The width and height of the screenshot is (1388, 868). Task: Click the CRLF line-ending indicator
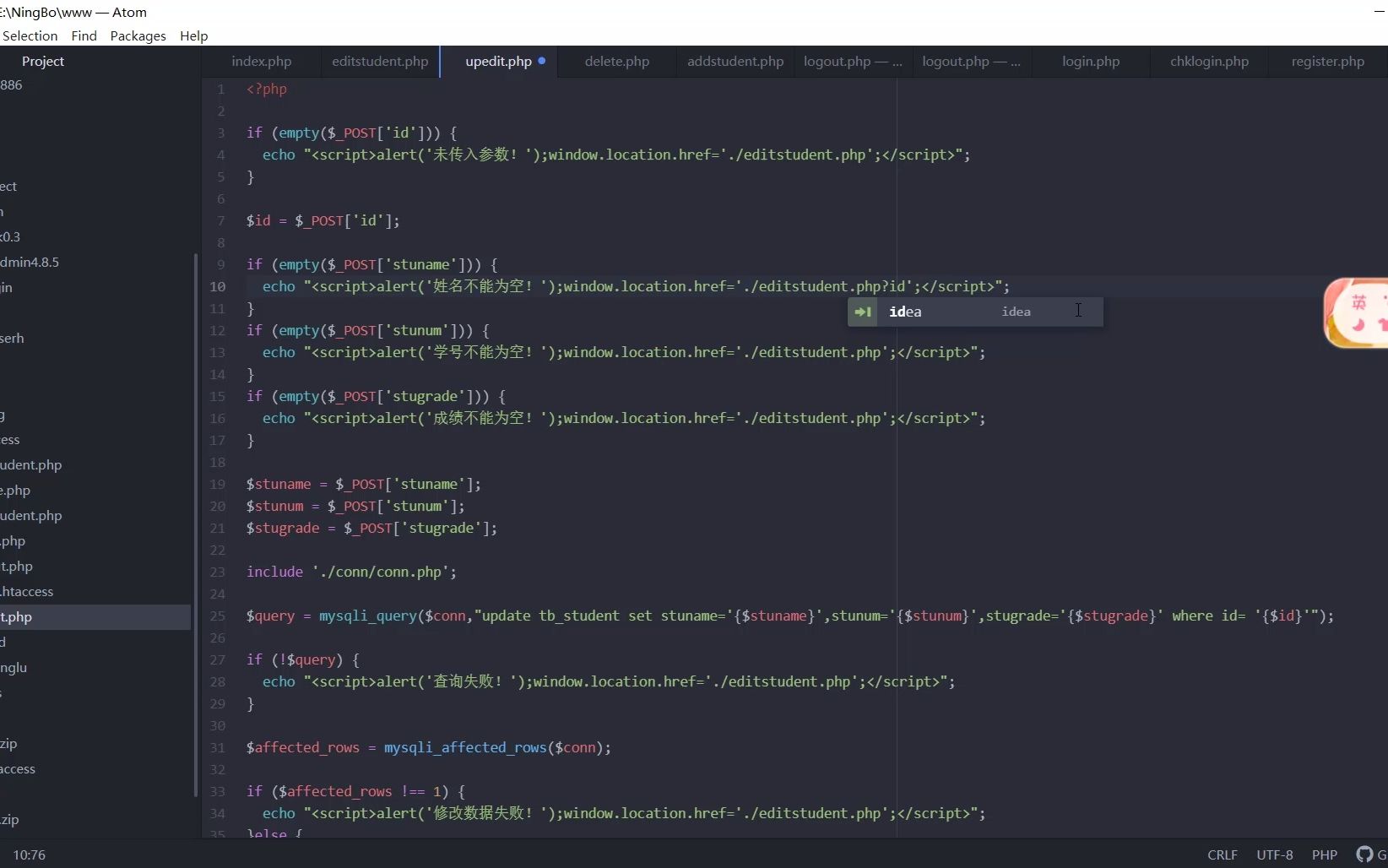(1221, 854)
